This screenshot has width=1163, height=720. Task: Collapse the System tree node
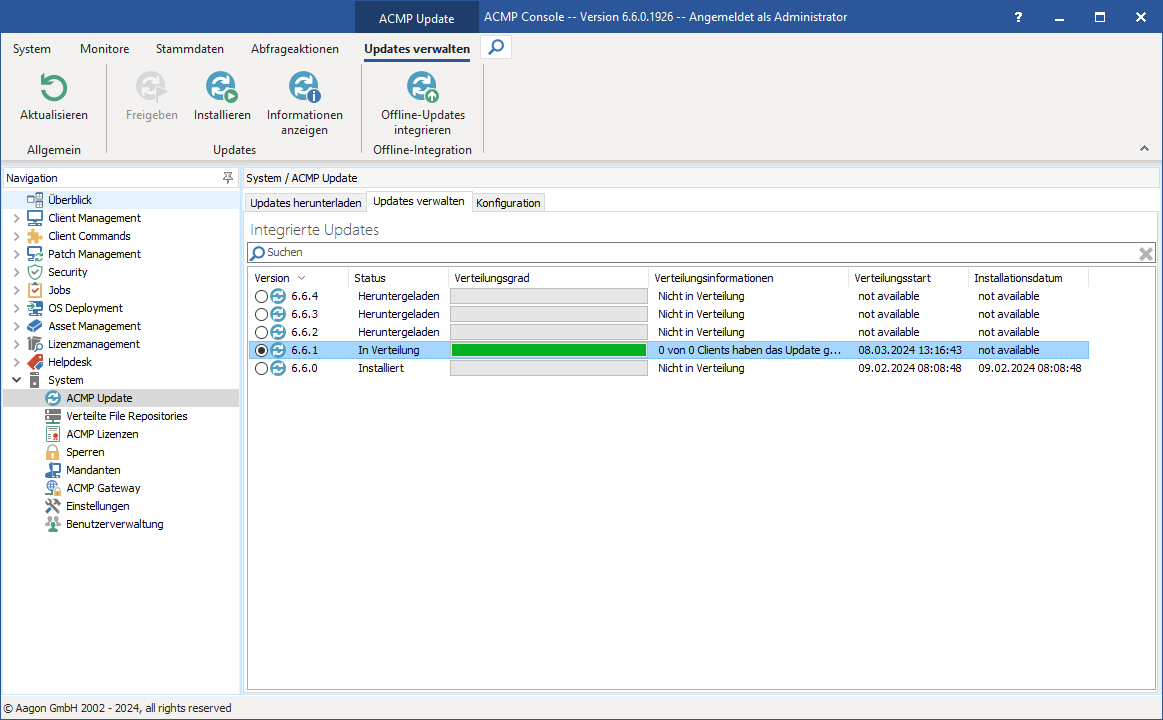click(16, 380)
